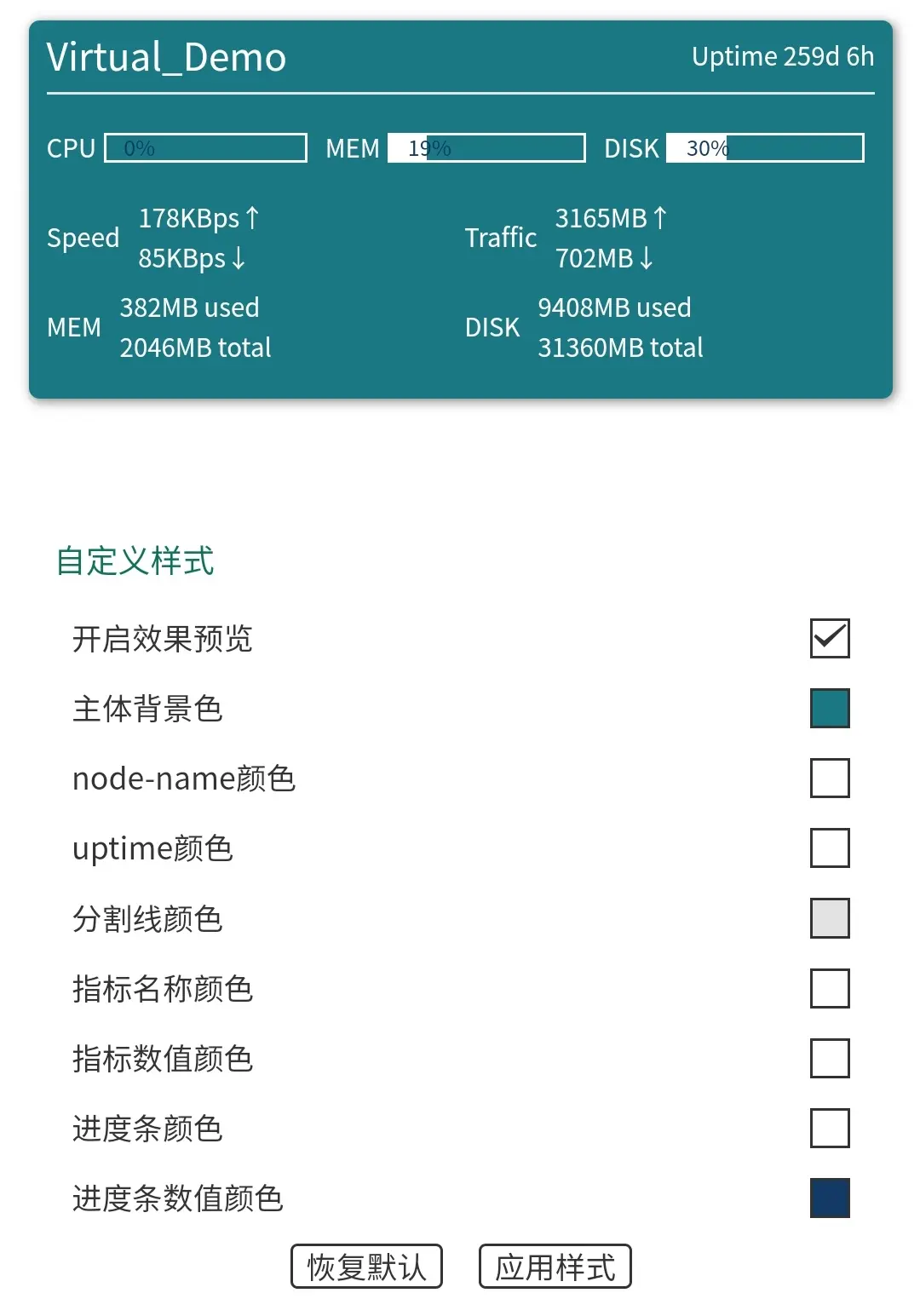Change the 分割线颜色 color

click(x=830, y=918)
